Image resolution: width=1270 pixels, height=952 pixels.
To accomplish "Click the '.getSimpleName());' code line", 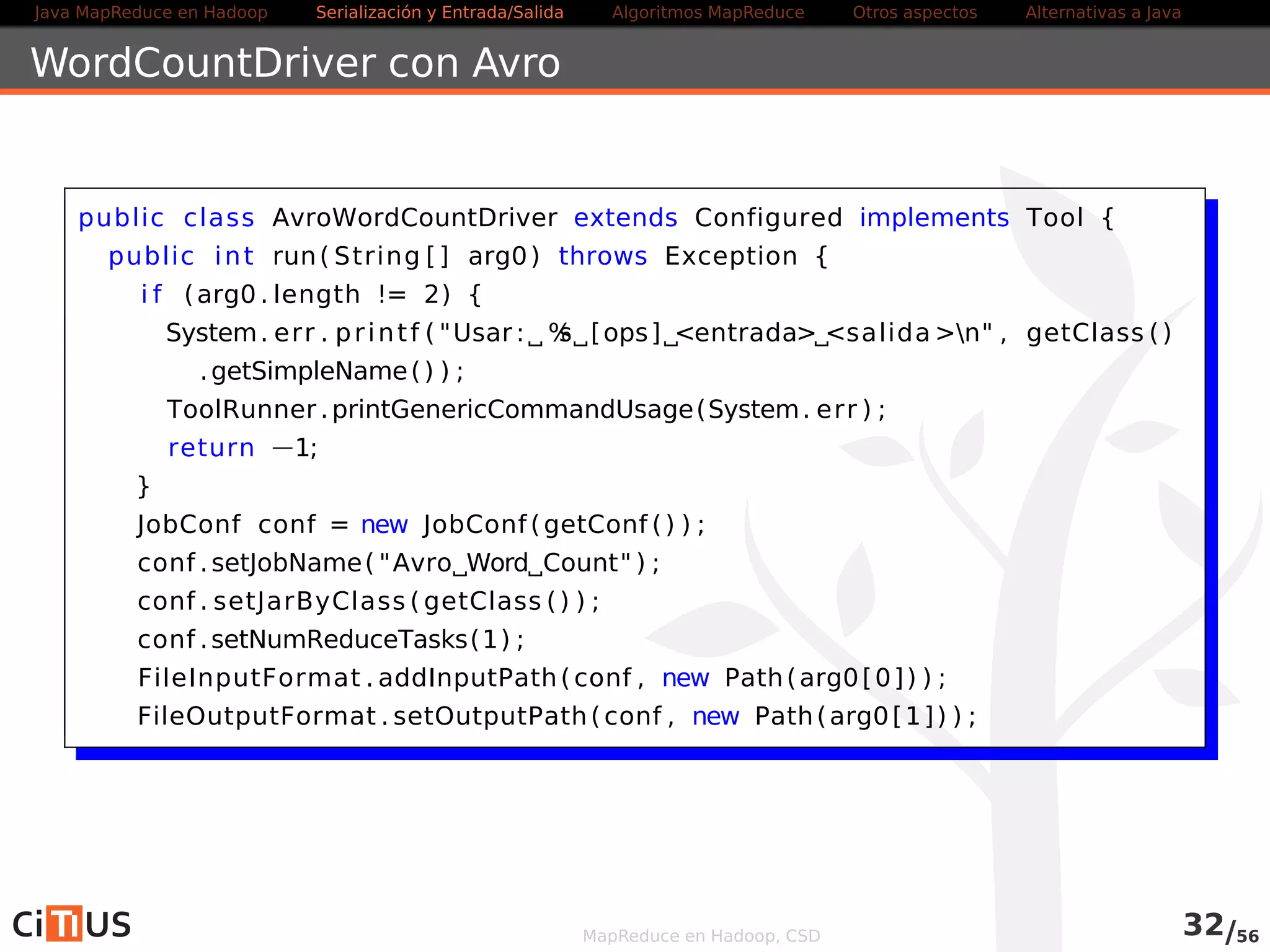I will pos(332,371).
